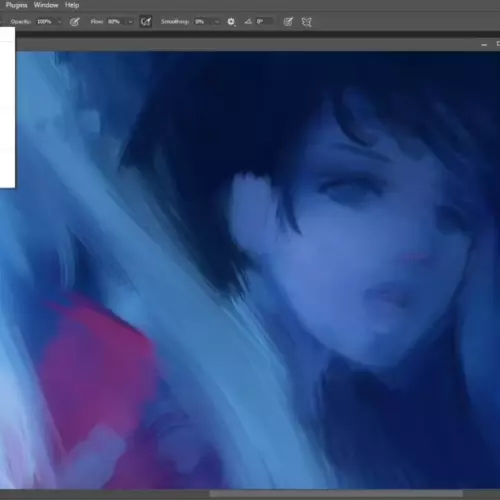Minimize the document window
Viewport: 500px width, 500px height.
[x=484, y=44]
